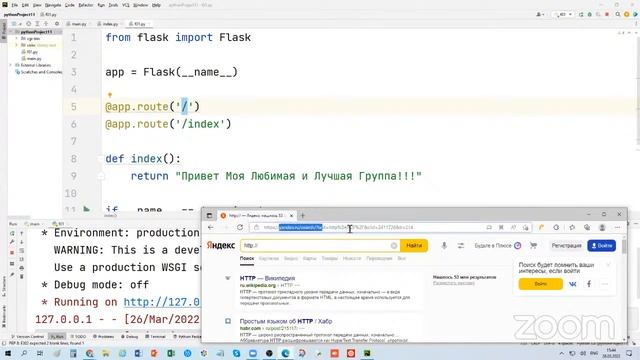Click the locate opened file target icon
This screenshot has width=640, height=360.
coord(29,24)
